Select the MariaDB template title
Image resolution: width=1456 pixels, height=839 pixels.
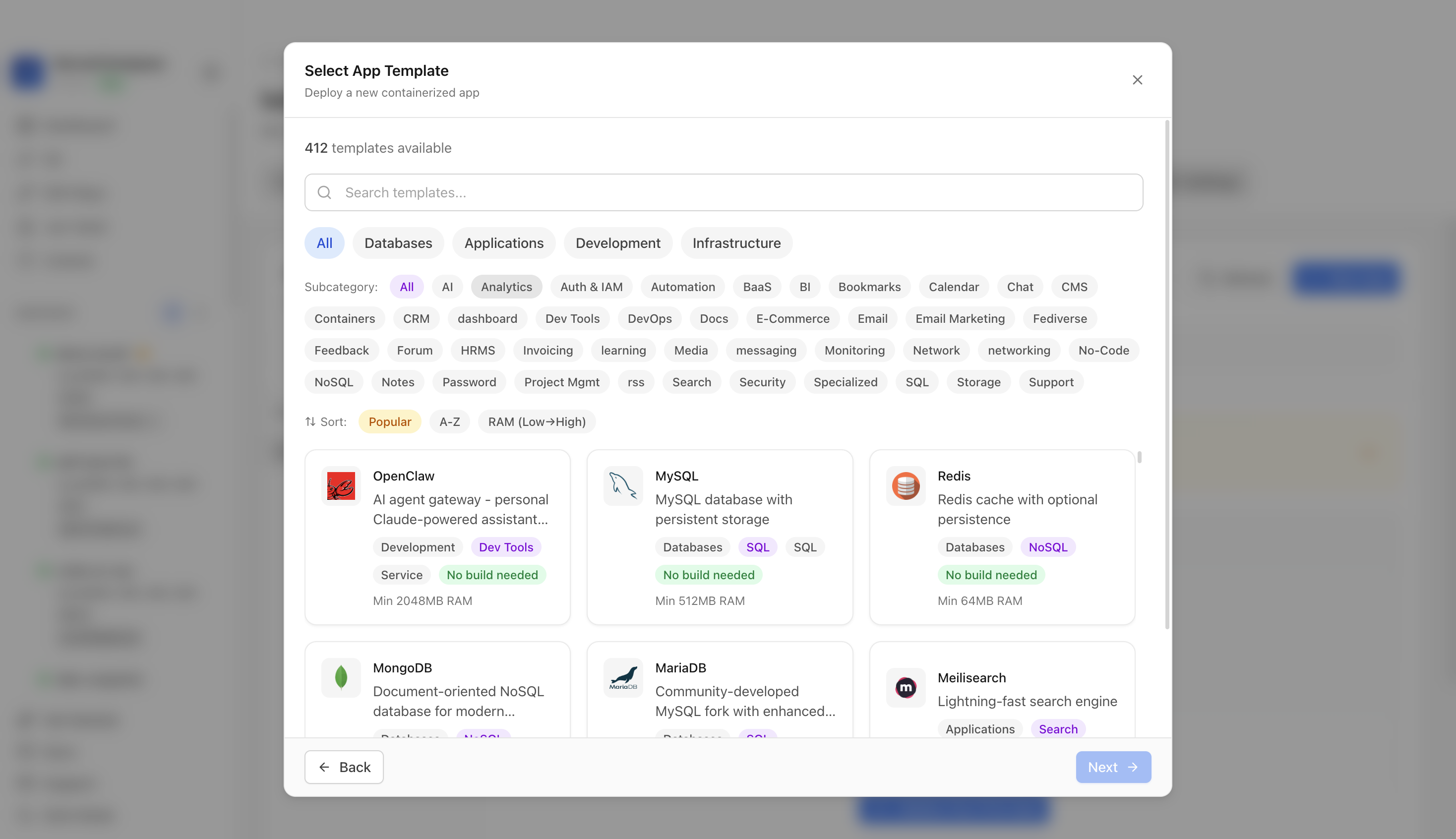[x=680, y=668]
